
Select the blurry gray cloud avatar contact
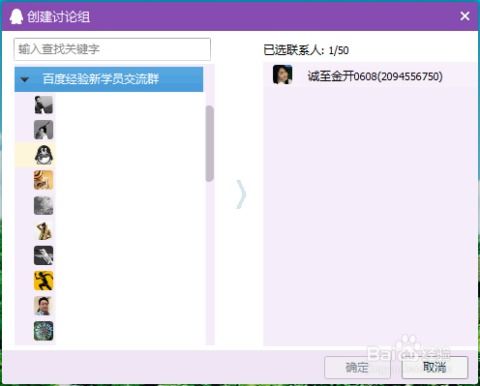[x=109, y=205]
